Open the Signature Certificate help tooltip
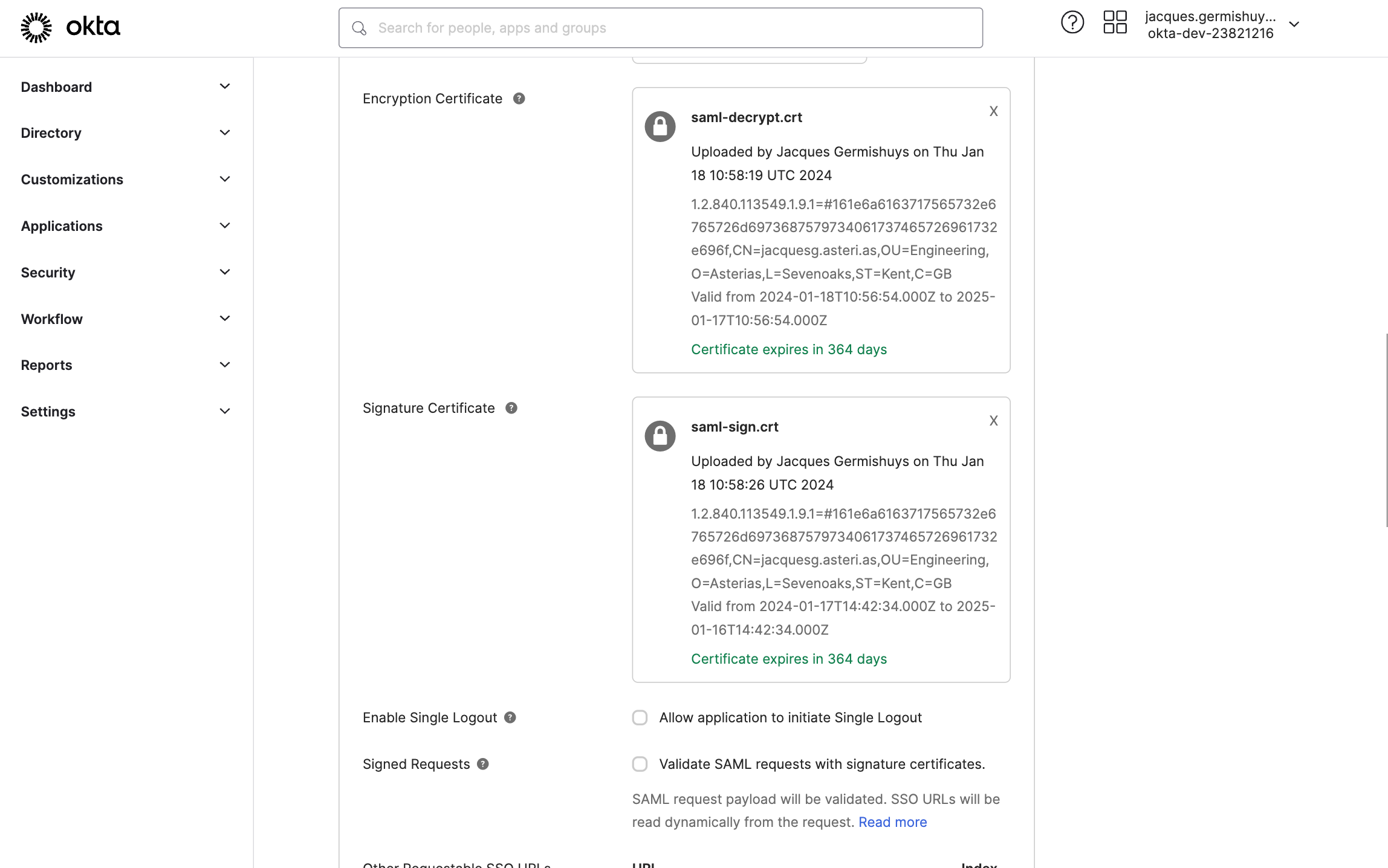The width and height of the screenshot is (1388, 868). click(511, 408)
